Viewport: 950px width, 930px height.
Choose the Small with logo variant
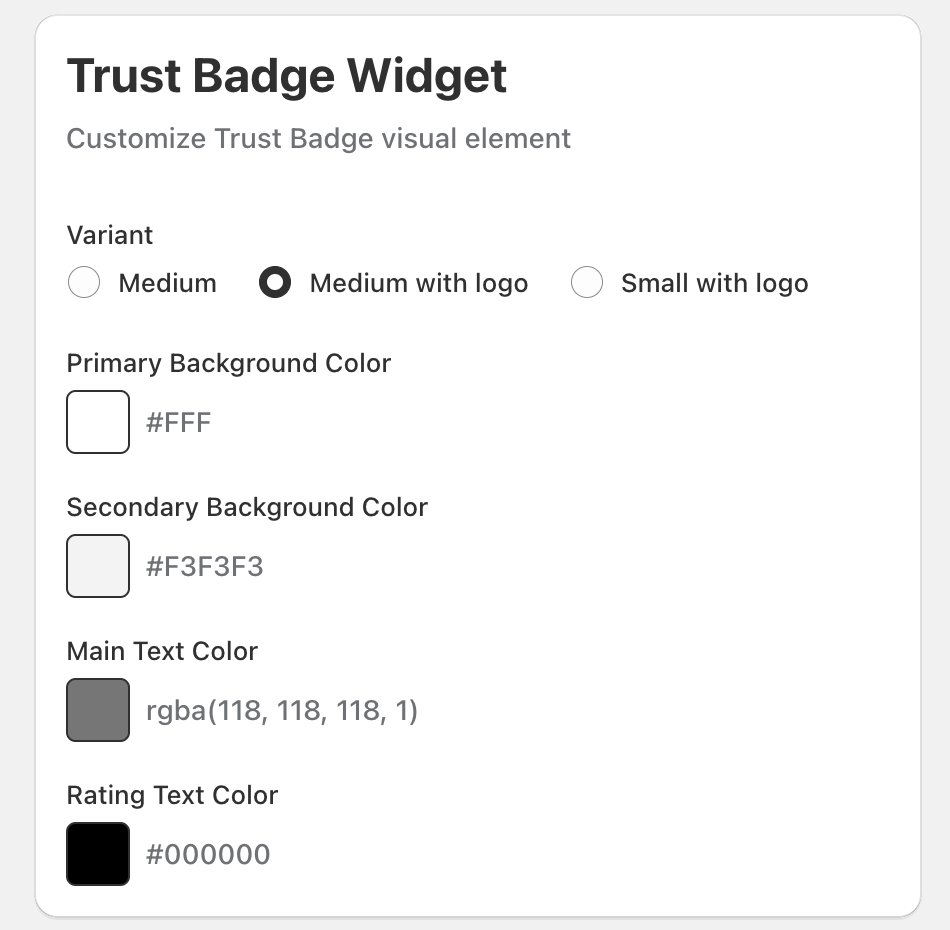click(587, 283)
